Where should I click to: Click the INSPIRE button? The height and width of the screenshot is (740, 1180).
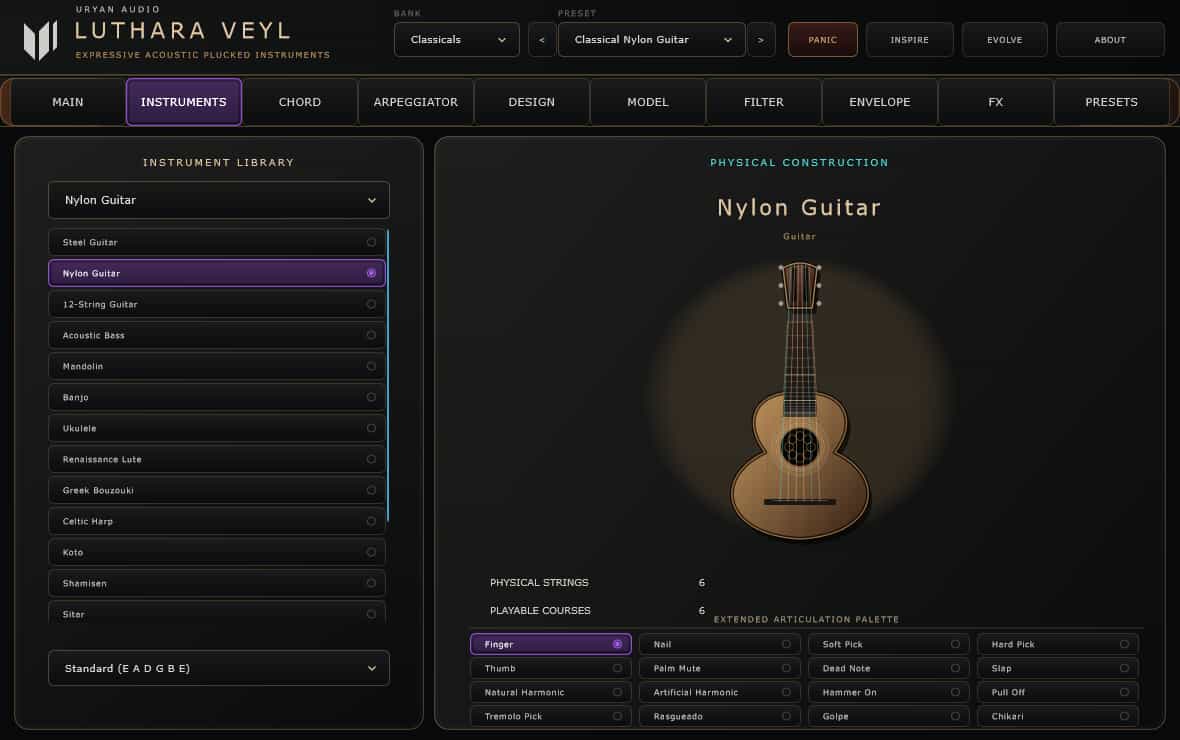coord(910,40)
